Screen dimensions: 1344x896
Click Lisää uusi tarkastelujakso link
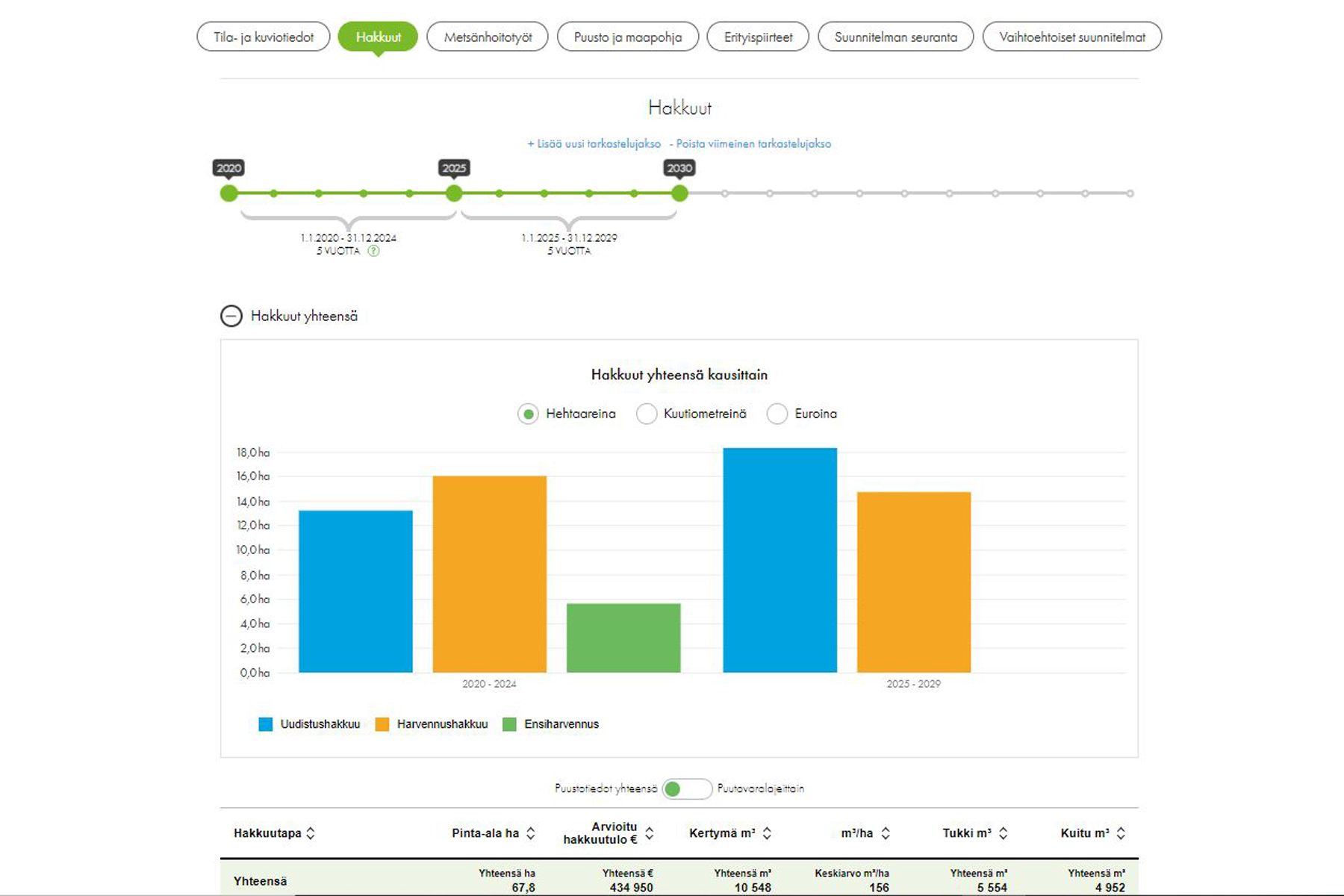coord(594,143)
